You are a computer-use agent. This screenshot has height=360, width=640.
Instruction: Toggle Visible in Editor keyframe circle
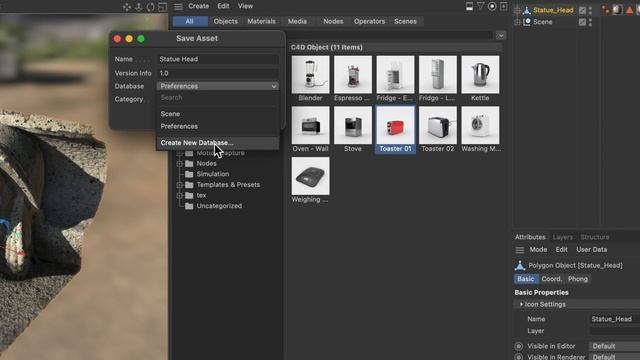coord(519,346)
